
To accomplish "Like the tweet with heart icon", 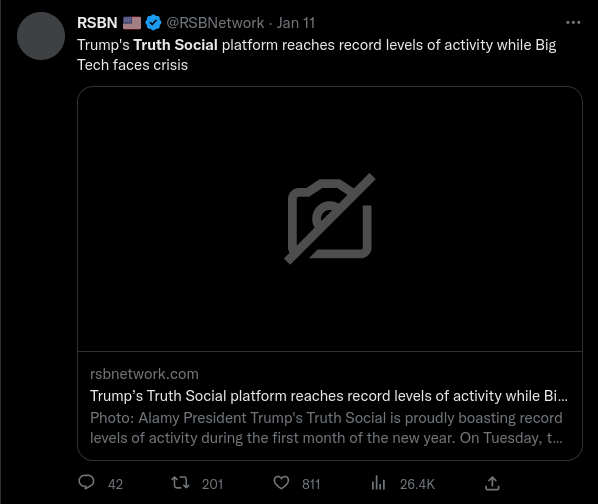I will click(281, 483).
